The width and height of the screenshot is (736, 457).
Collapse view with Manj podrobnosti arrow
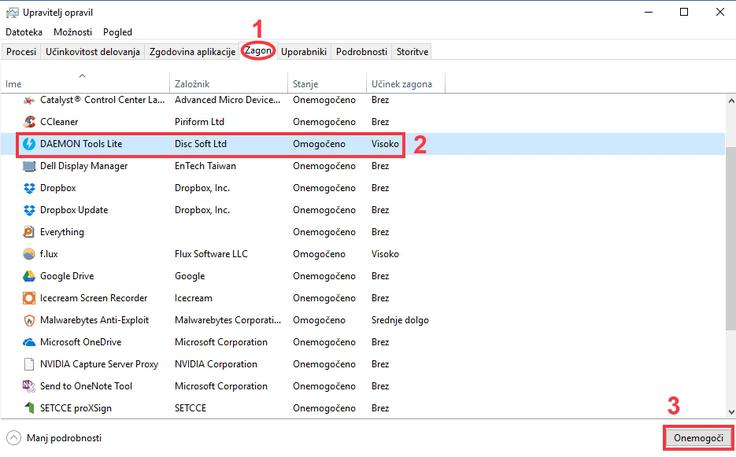(14, 438)
